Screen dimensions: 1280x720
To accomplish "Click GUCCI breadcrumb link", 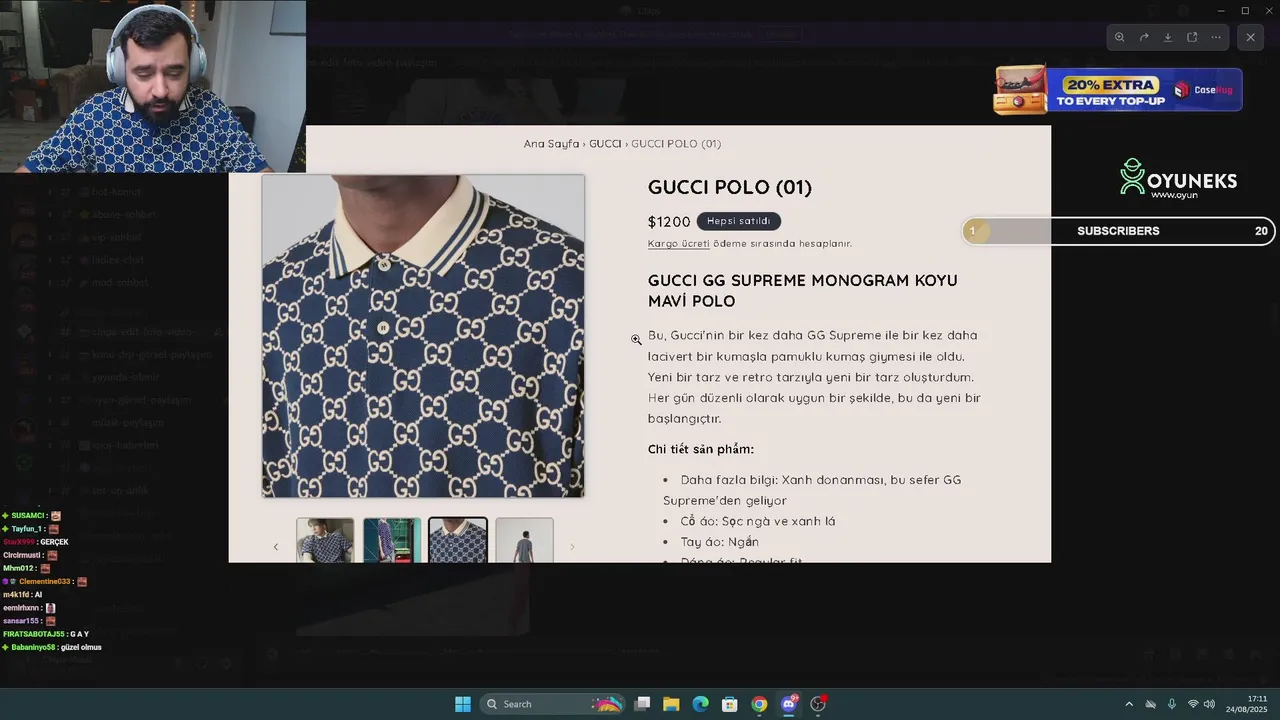I will (605, 144).
